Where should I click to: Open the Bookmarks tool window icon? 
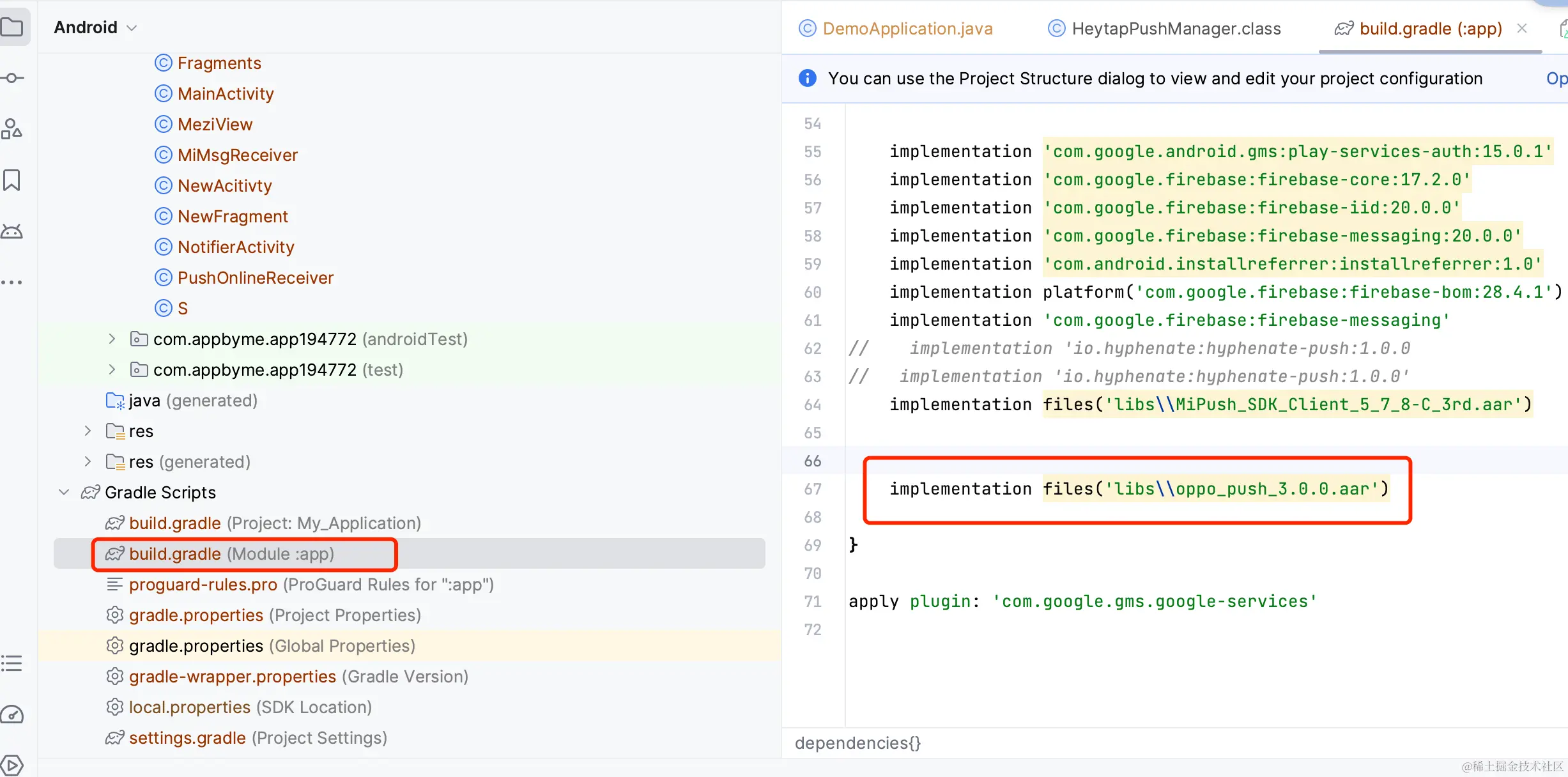[x=12, y=180]
